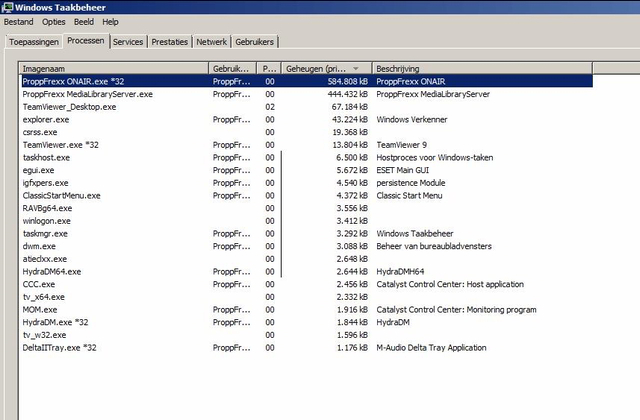Click Catalyst Control Center: Monitoring program text
The image size is (640, 420).
point(456,309)
